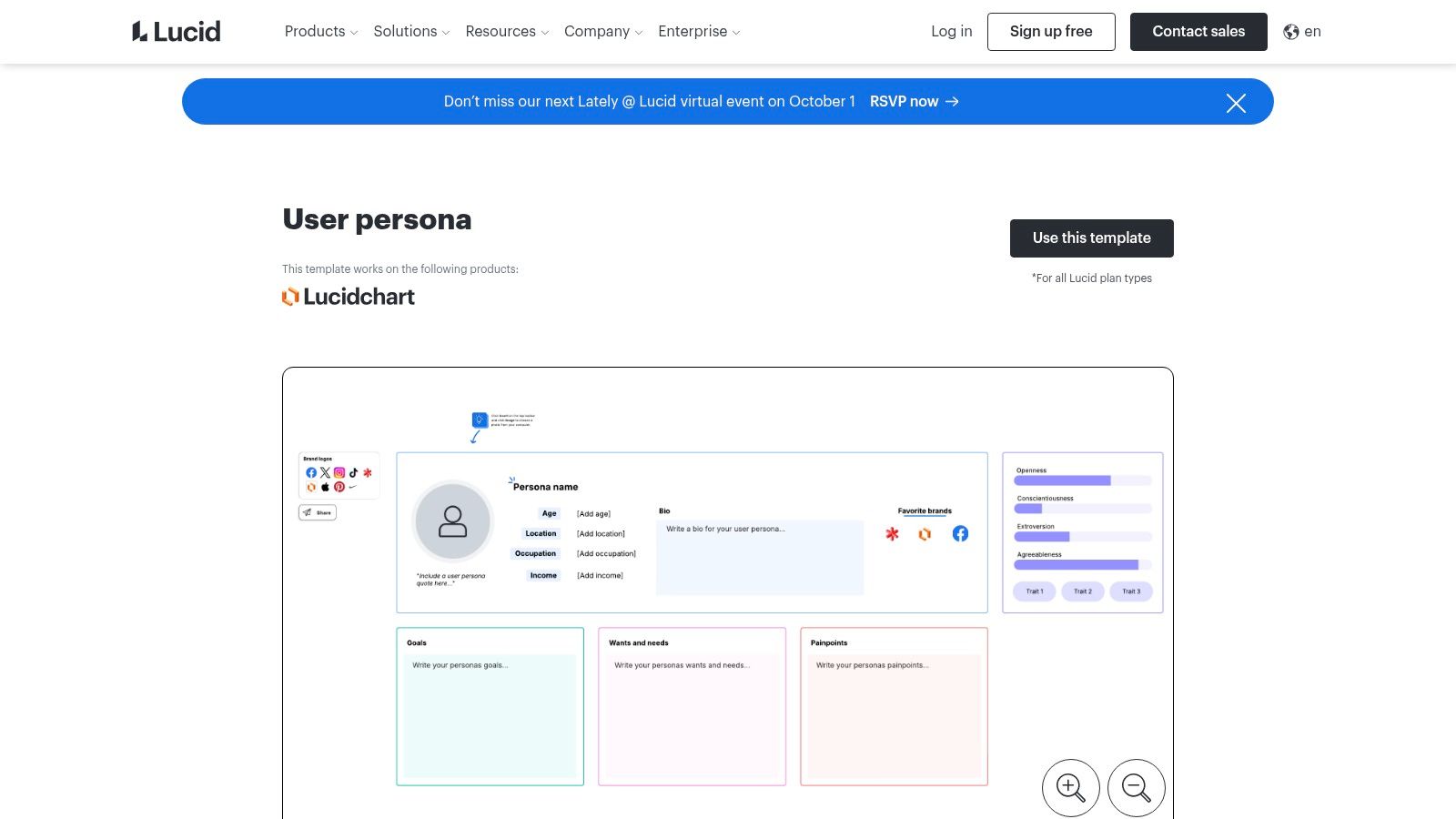Click the Facebook logo in Brand logos panel
Screen dimensions: 1456x819
(x=311, y=473)
